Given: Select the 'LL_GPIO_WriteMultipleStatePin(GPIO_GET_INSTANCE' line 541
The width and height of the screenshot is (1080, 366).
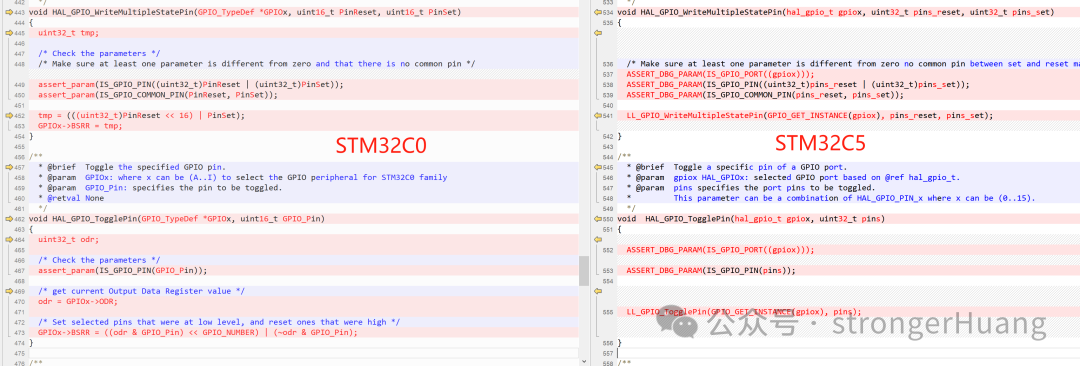Looking at the screenshot, I should click(x=811, y=115).
